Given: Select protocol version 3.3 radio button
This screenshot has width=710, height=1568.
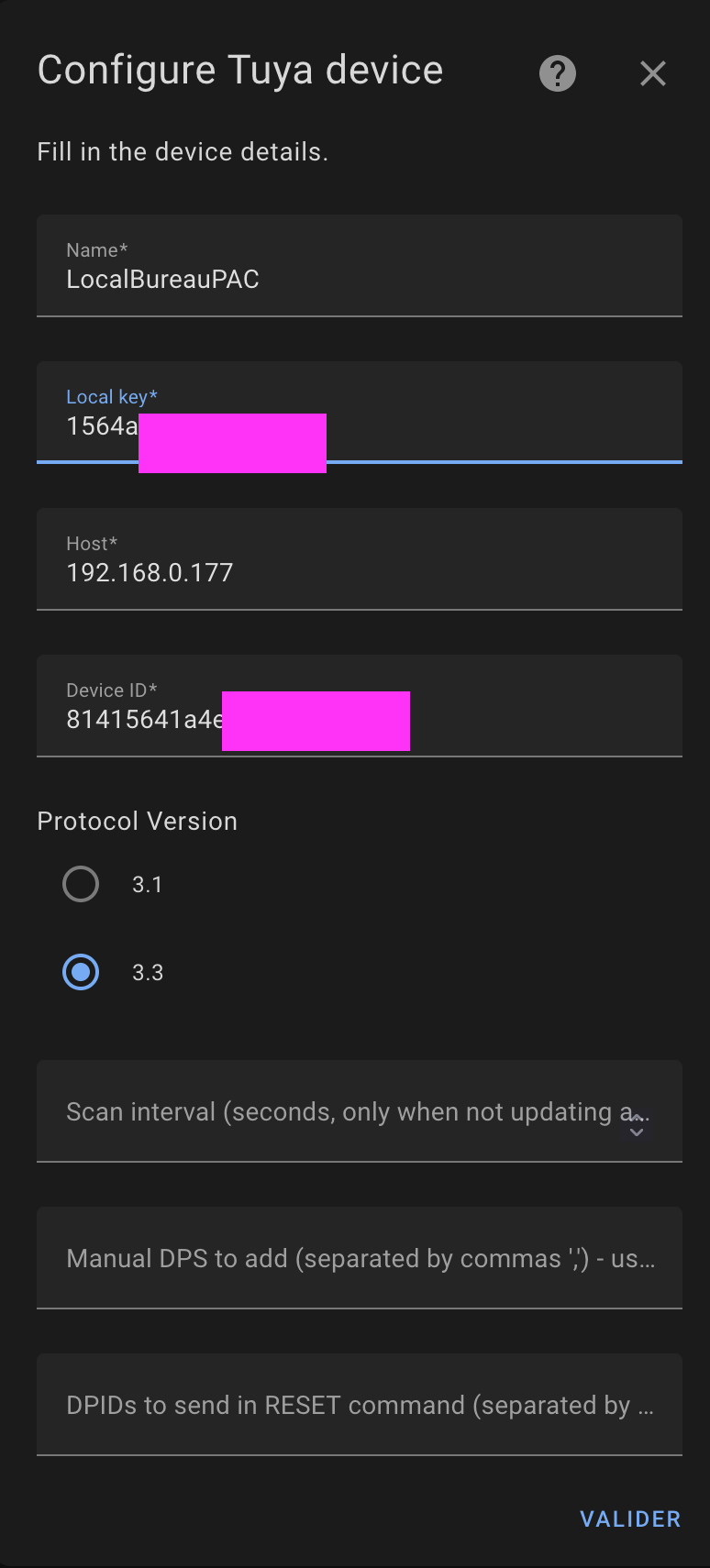Looking at the screenshot, I should click(81, 972).
